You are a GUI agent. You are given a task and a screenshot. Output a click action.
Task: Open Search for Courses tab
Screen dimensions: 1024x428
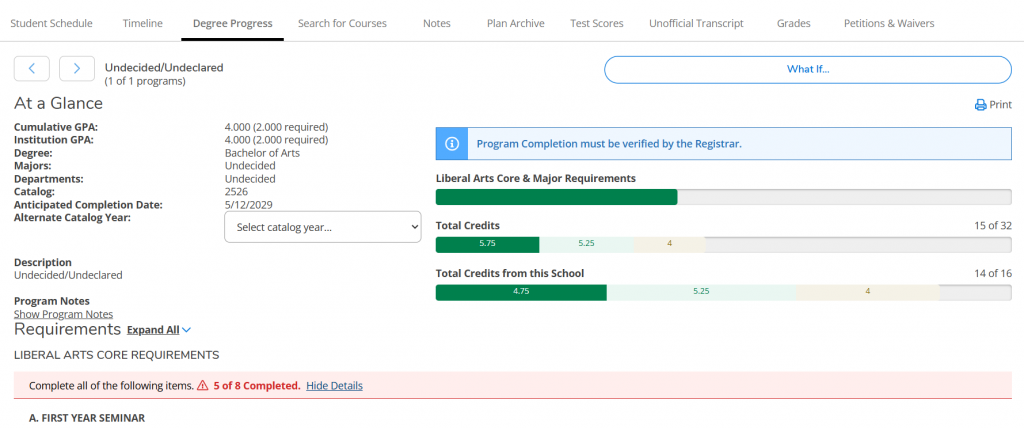(342, 23)
